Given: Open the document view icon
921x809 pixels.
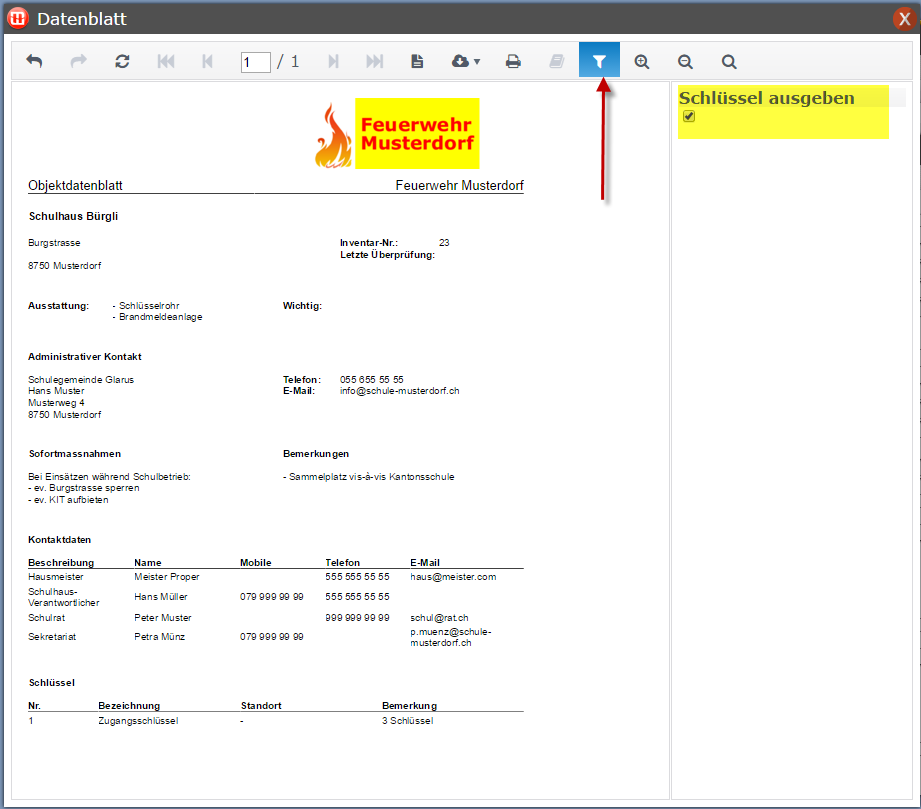Looking at the screenshot, I should coord(417,60).
